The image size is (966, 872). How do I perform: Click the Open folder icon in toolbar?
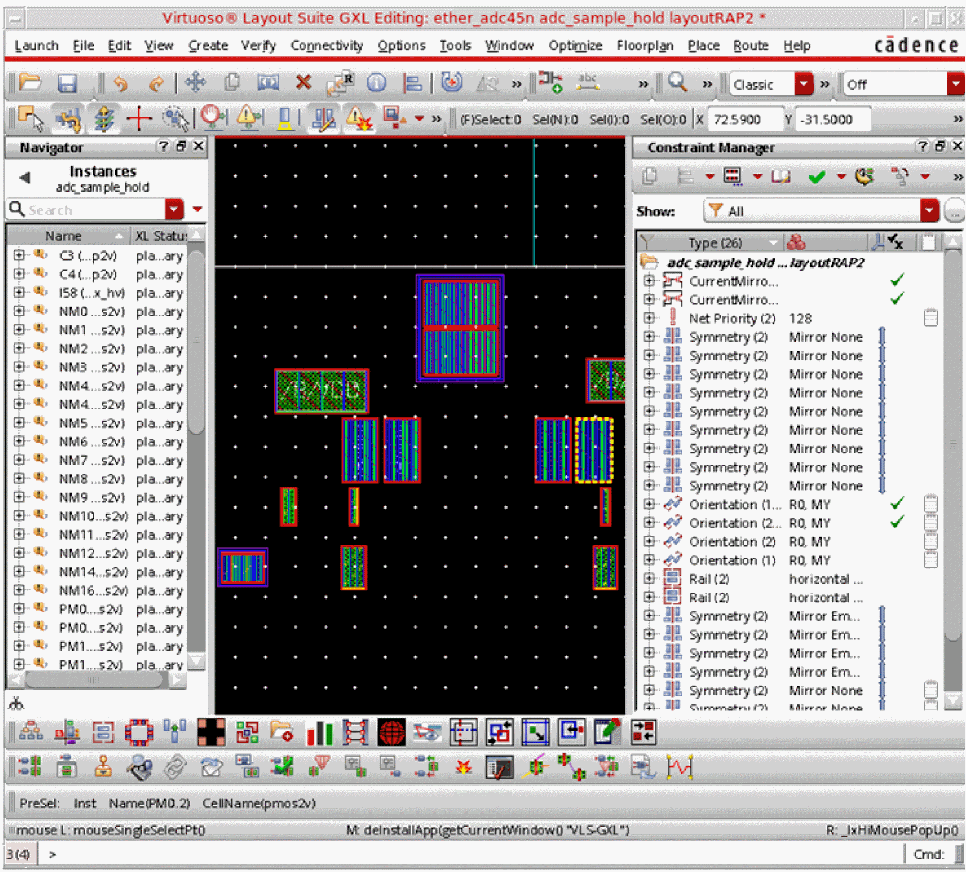pyautogui.click(x=29, y=84)
